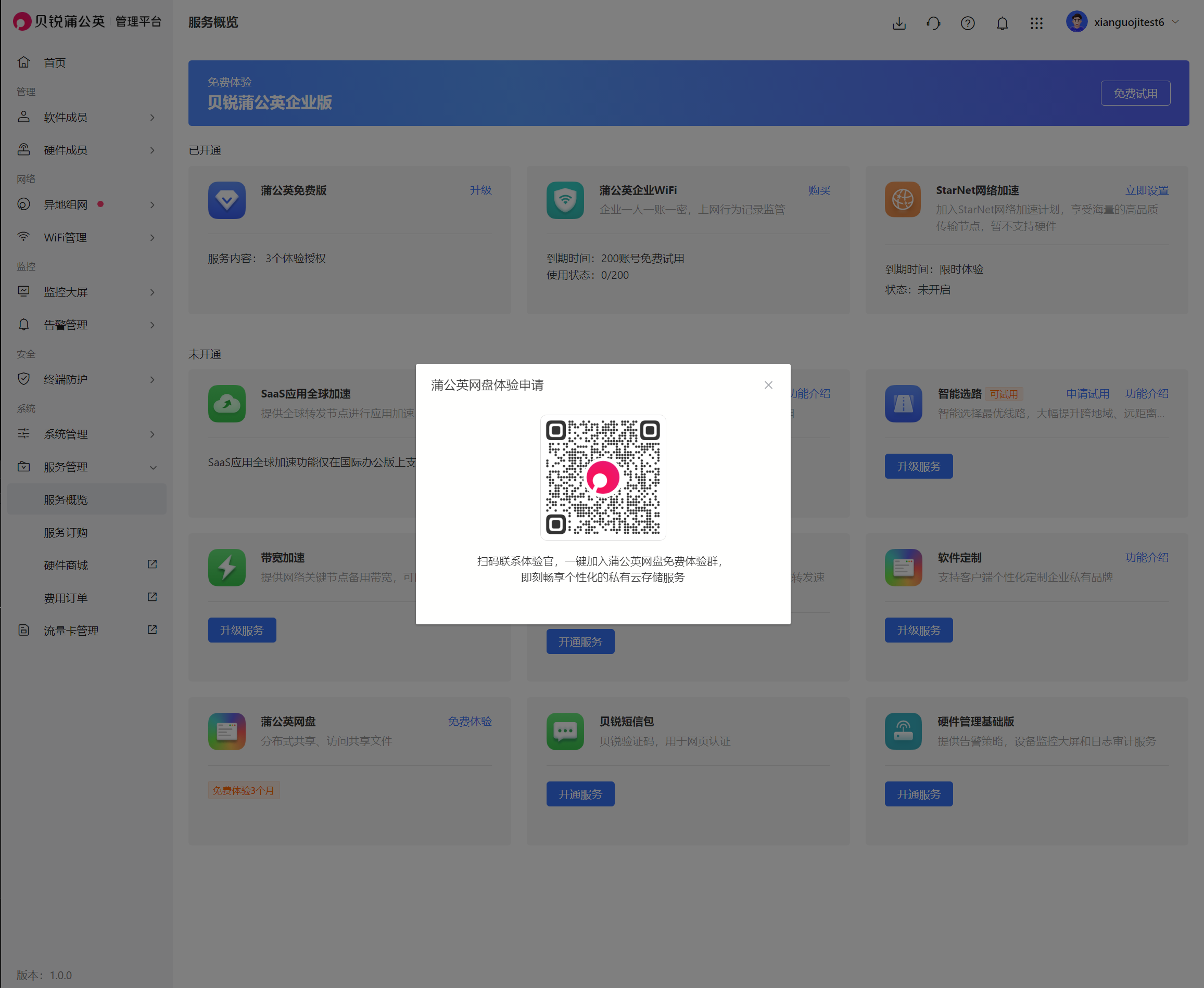Click 升级服务 button under 智能选路
This screenshot has height=988, width=1204.
point(918,467)
